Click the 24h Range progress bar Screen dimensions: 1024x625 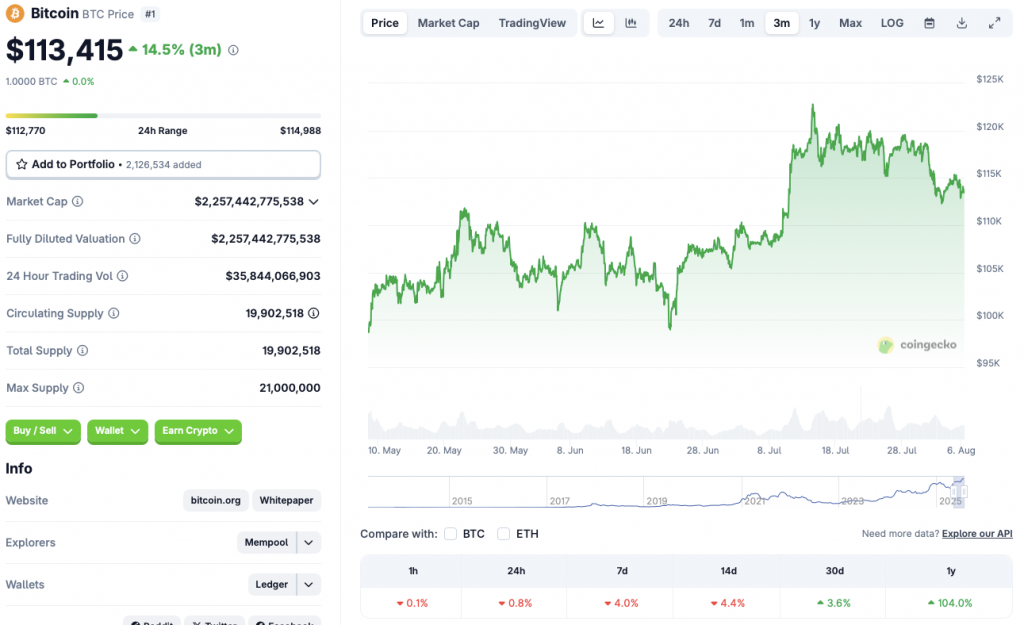(163, 116)
